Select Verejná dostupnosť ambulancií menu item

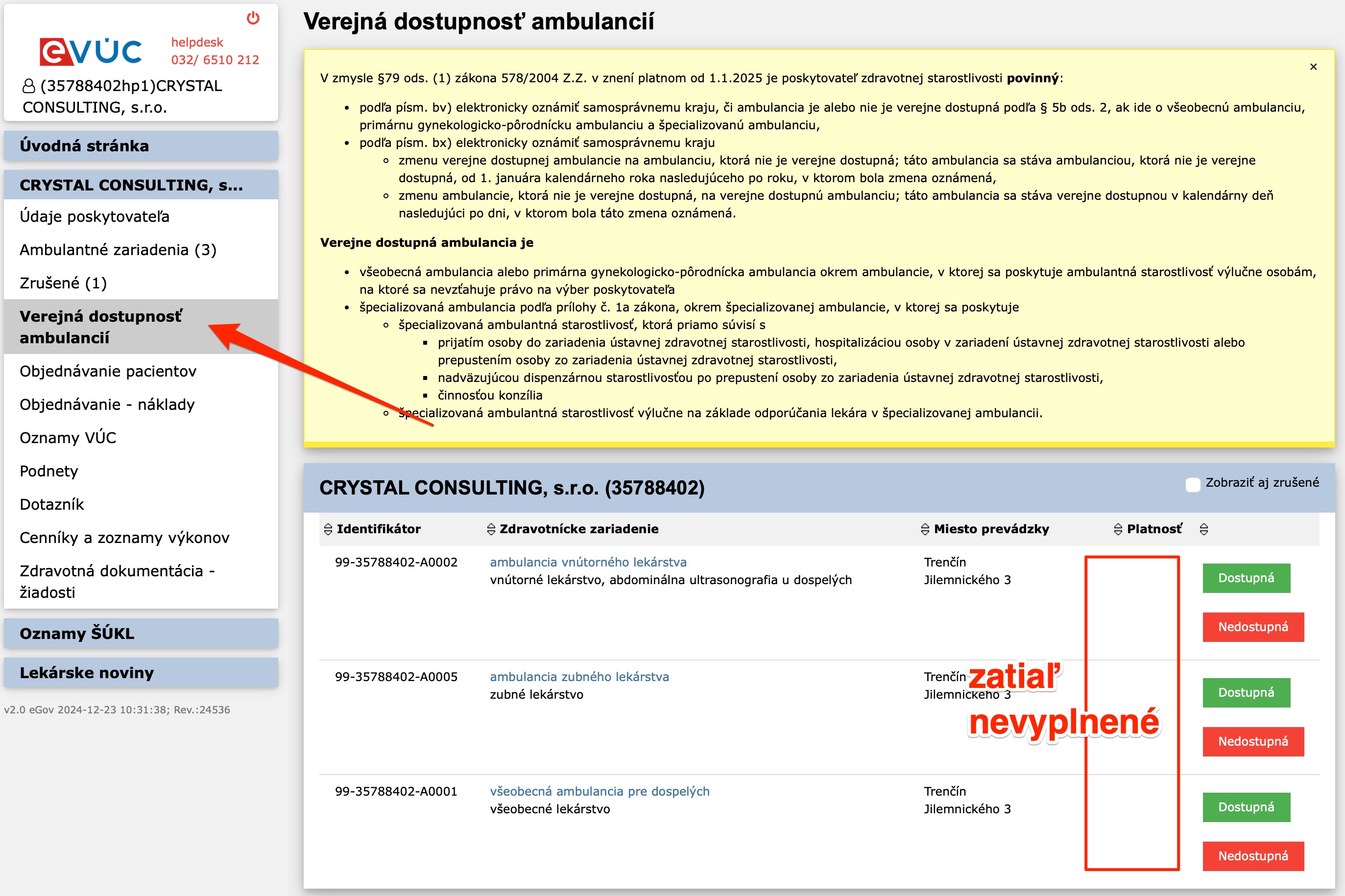pos(141,327)
